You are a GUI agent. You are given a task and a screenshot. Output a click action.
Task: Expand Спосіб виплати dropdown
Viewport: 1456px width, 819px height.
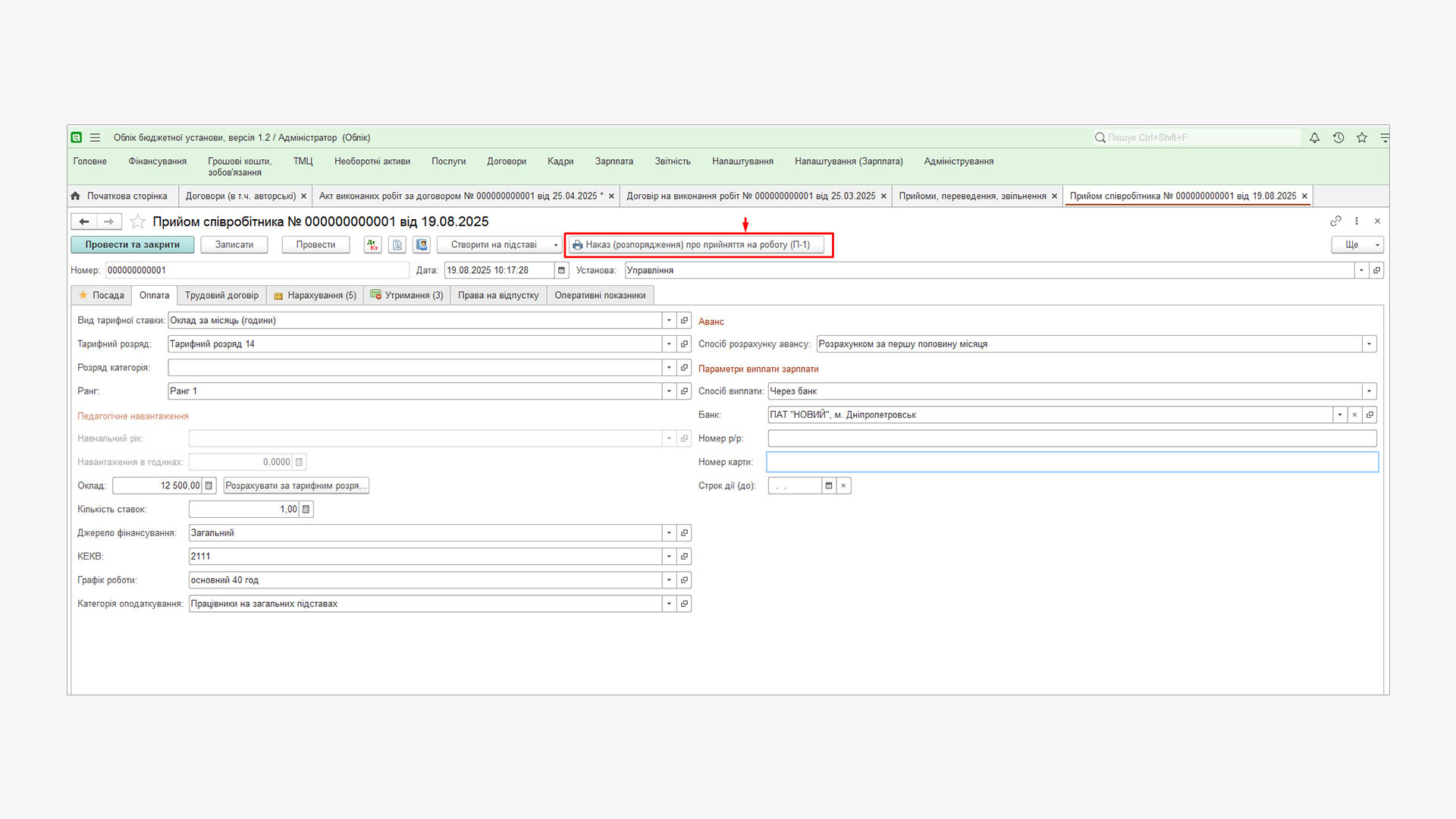(x=1369, y=391)
